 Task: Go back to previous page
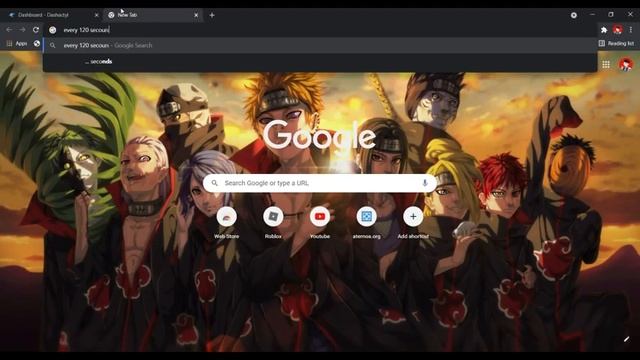tap(9, 30)
